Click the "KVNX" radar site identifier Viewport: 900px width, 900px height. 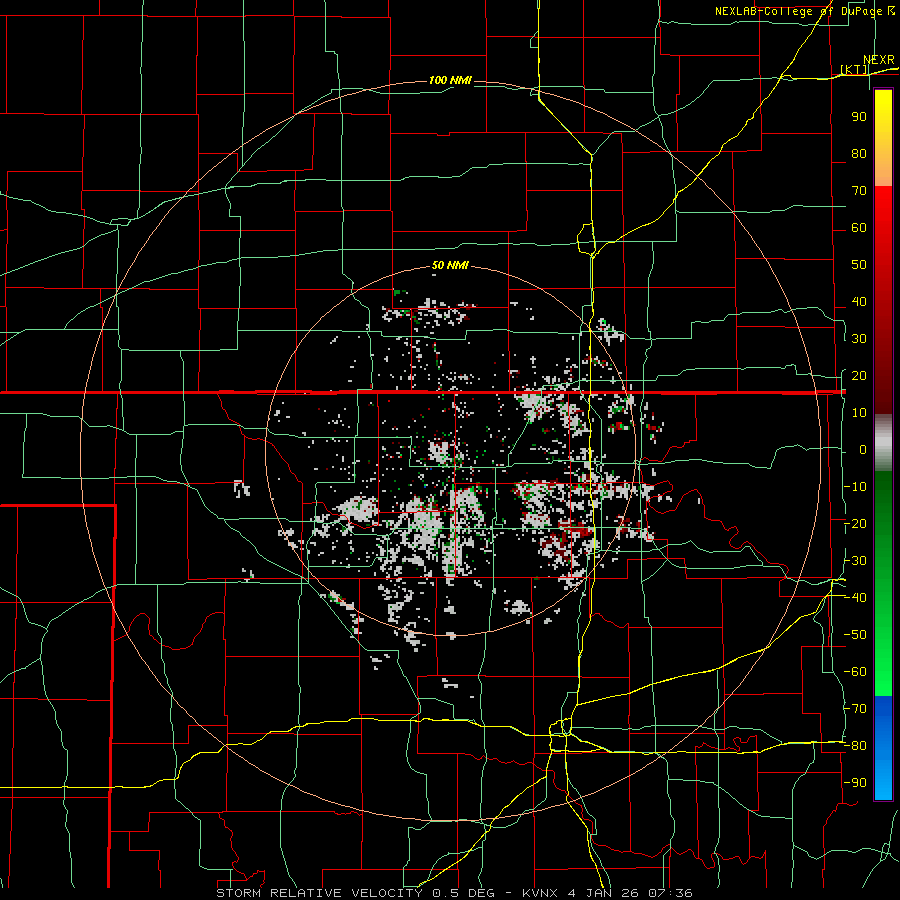tap(539, 893)
